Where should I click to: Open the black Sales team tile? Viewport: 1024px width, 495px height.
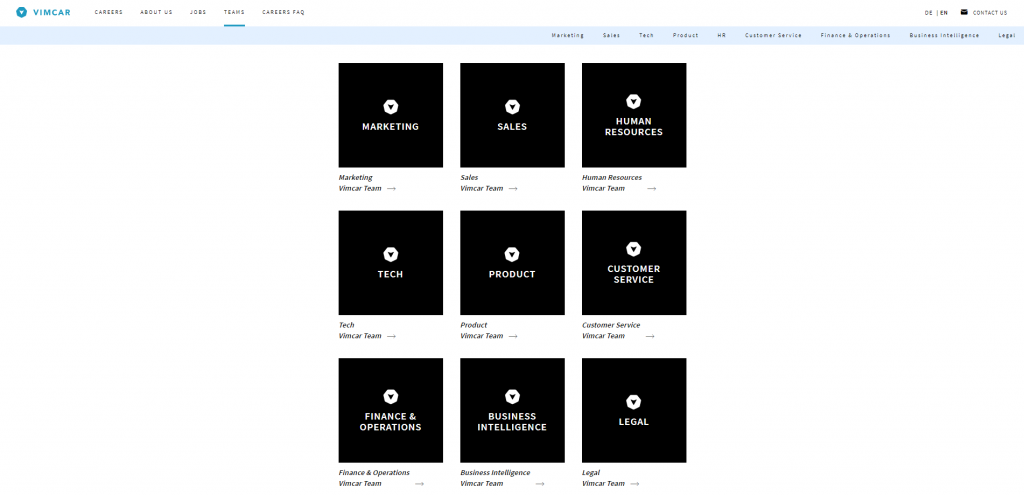[x=512, y=115]
